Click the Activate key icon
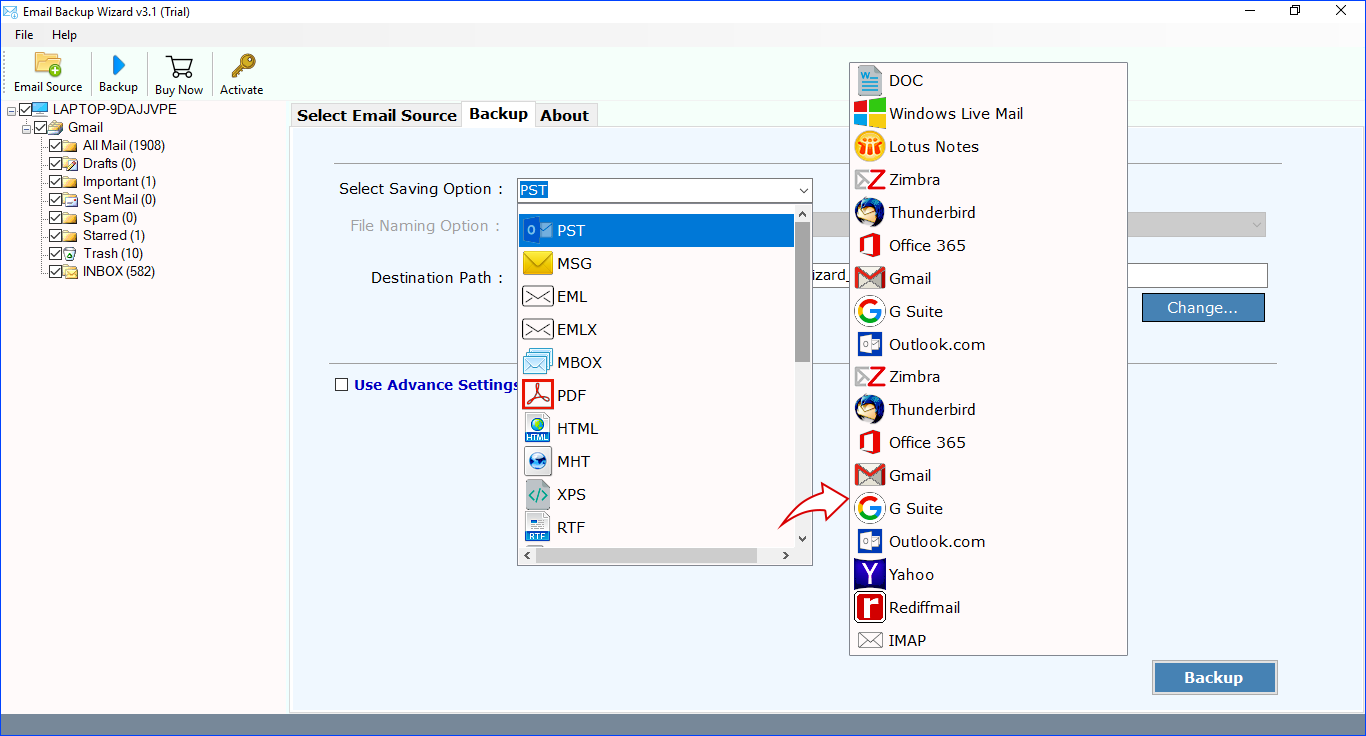Image resolution: width=1366 pixels, height=736 pixels. [242, 74]
